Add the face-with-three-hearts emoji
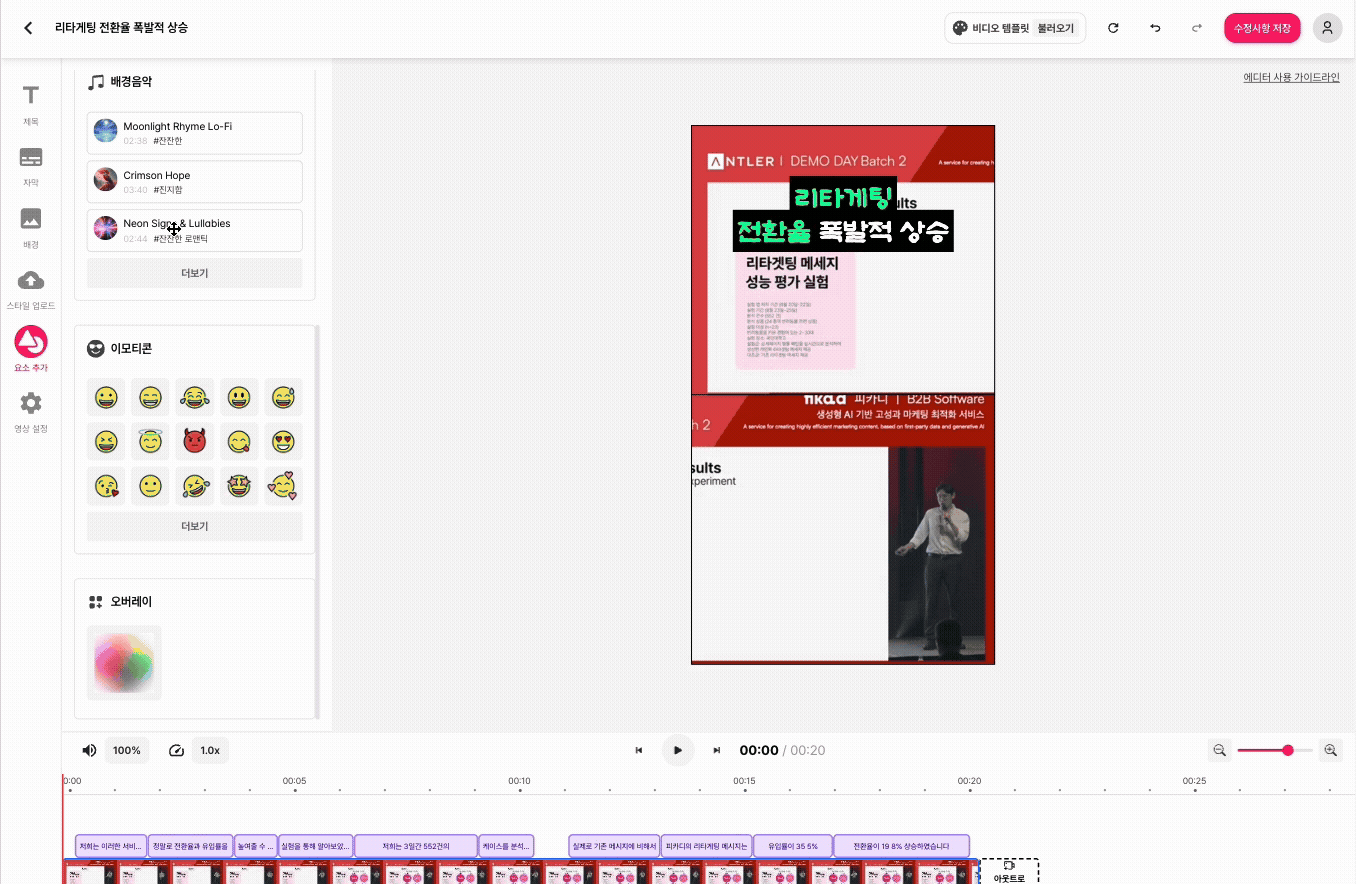1356x884 pixels. pos(284,486)
